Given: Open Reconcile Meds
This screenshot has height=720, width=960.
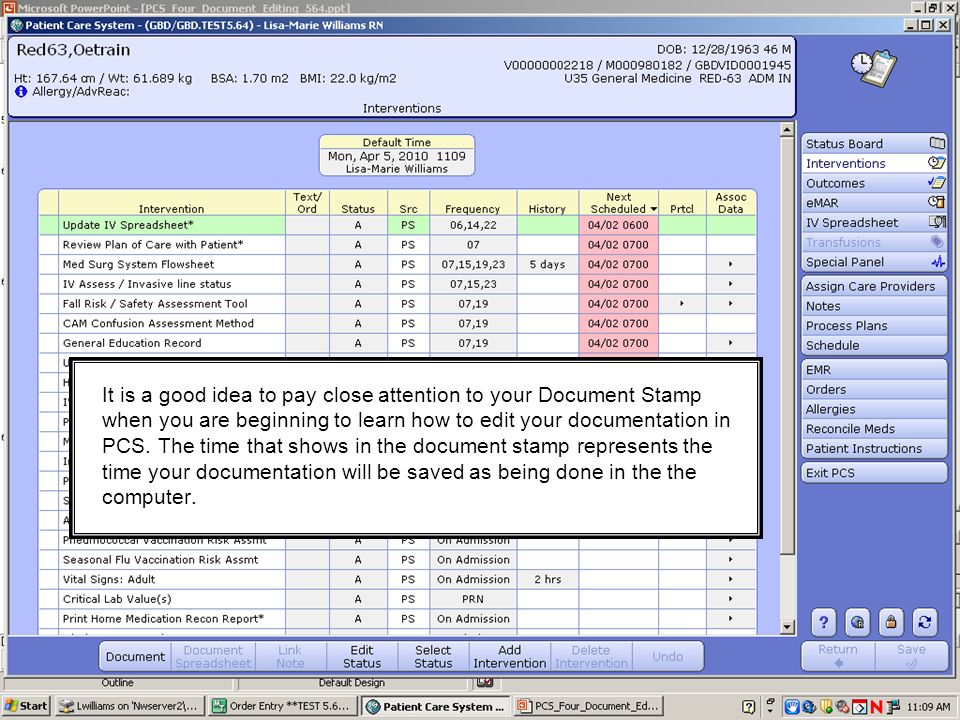Looking at the screenshot, I should click(x=874, y=428).
